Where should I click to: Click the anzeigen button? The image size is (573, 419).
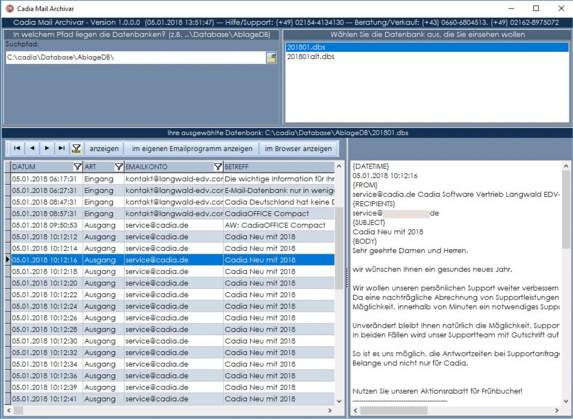104,149
